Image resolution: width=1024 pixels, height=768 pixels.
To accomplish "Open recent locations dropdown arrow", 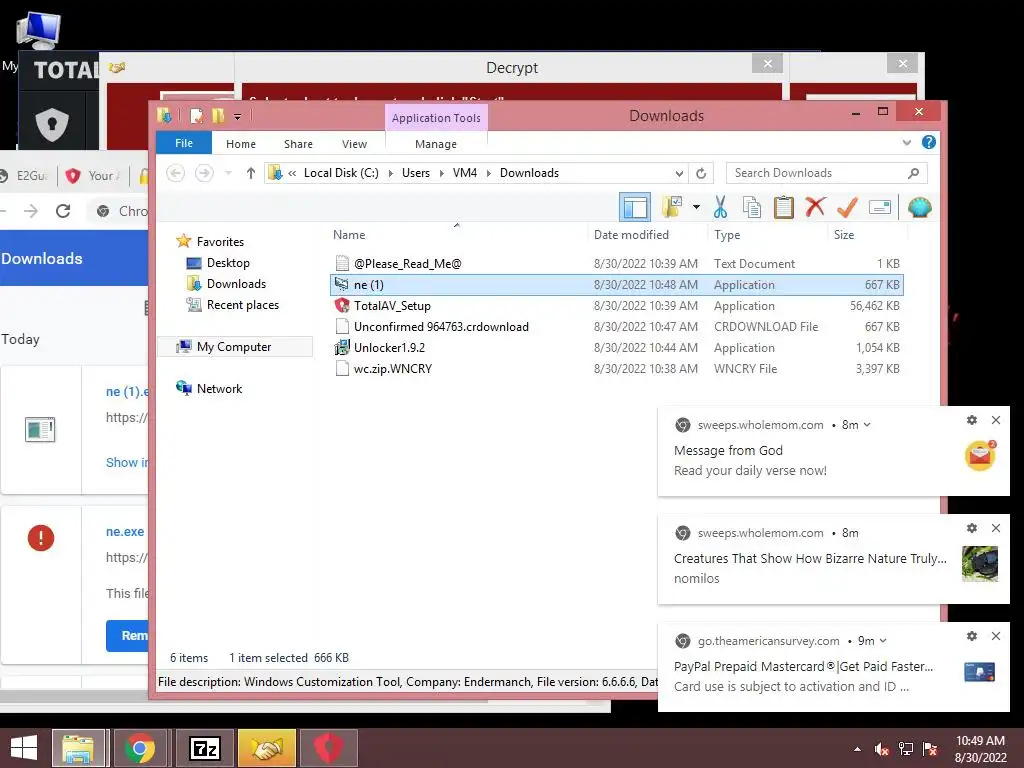I will [x=228, y=173].
